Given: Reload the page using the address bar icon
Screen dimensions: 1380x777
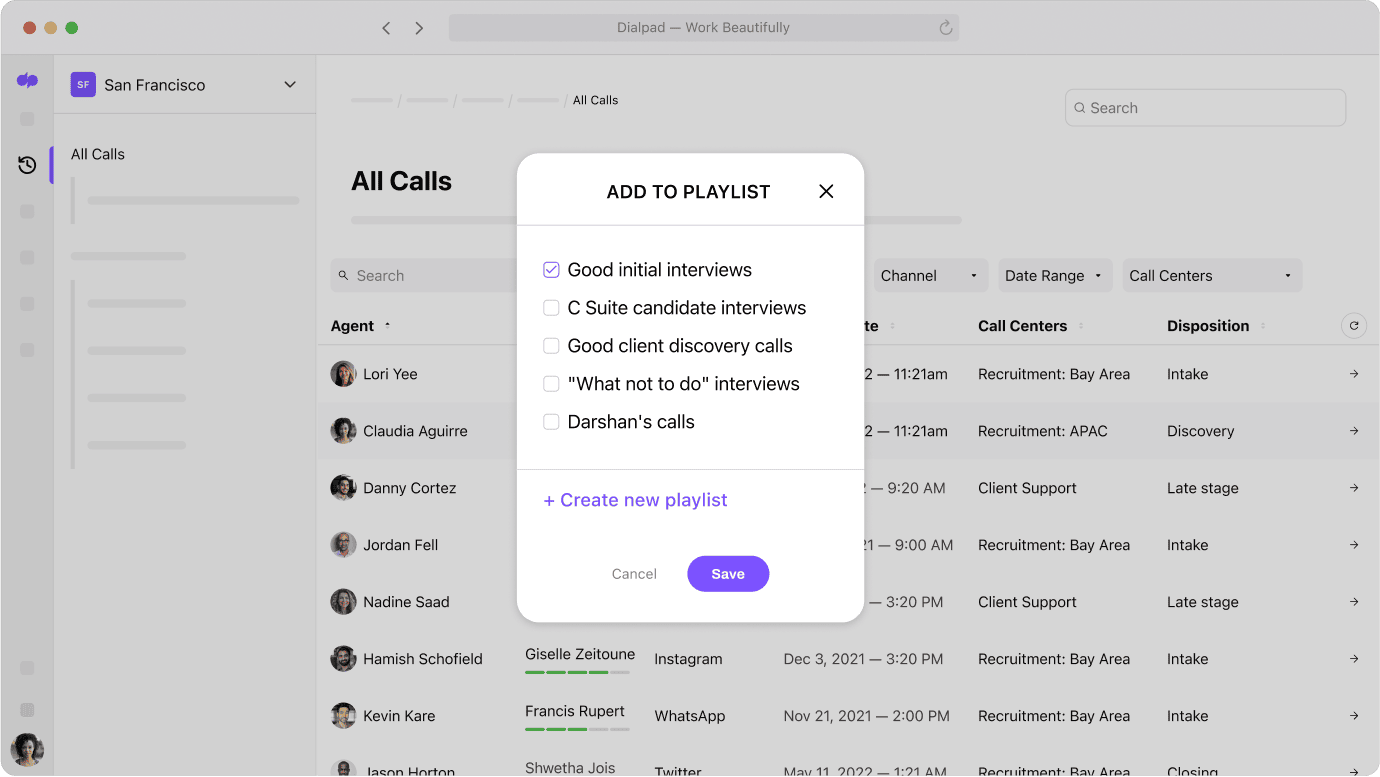Looking at the screenshot, I should tap(945, 27).
